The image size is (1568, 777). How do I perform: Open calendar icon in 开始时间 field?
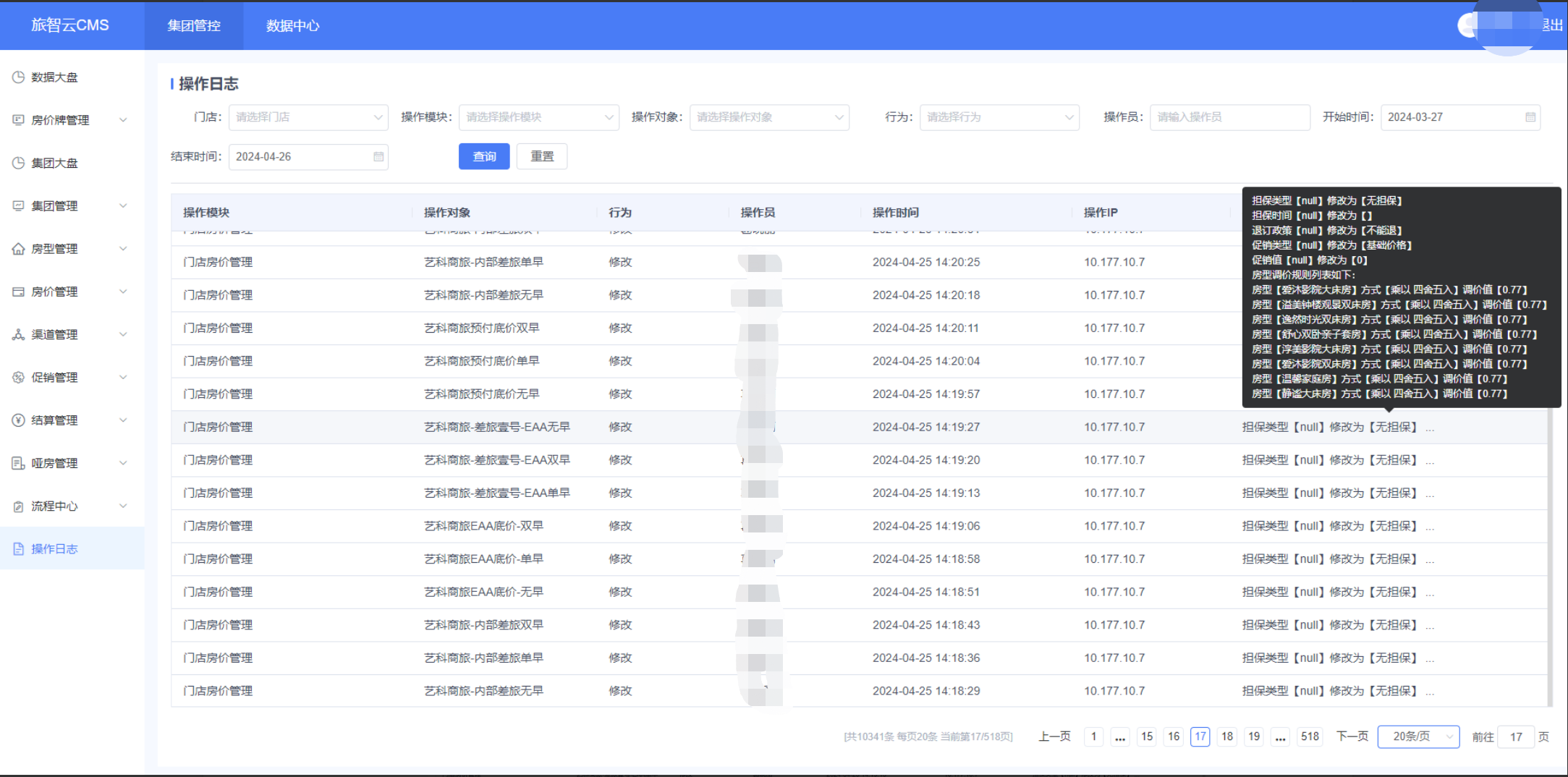[x=1530, y=117]
